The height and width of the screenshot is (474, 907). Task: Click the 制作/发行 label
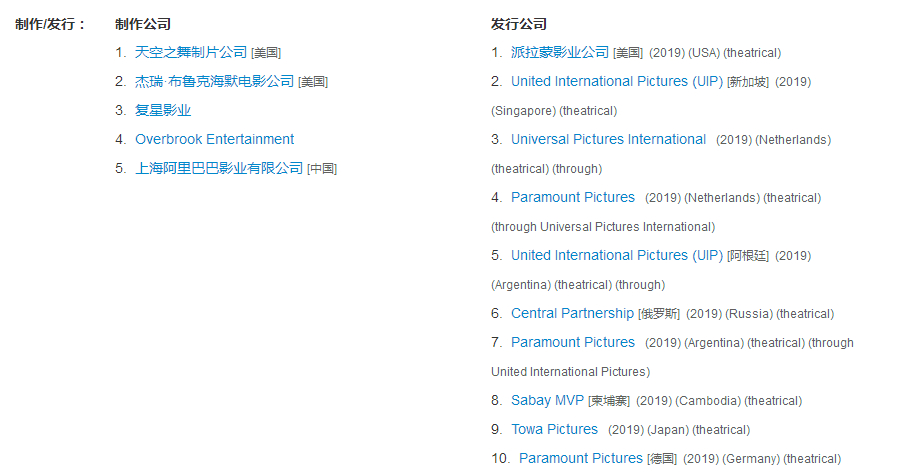point(50,24)
